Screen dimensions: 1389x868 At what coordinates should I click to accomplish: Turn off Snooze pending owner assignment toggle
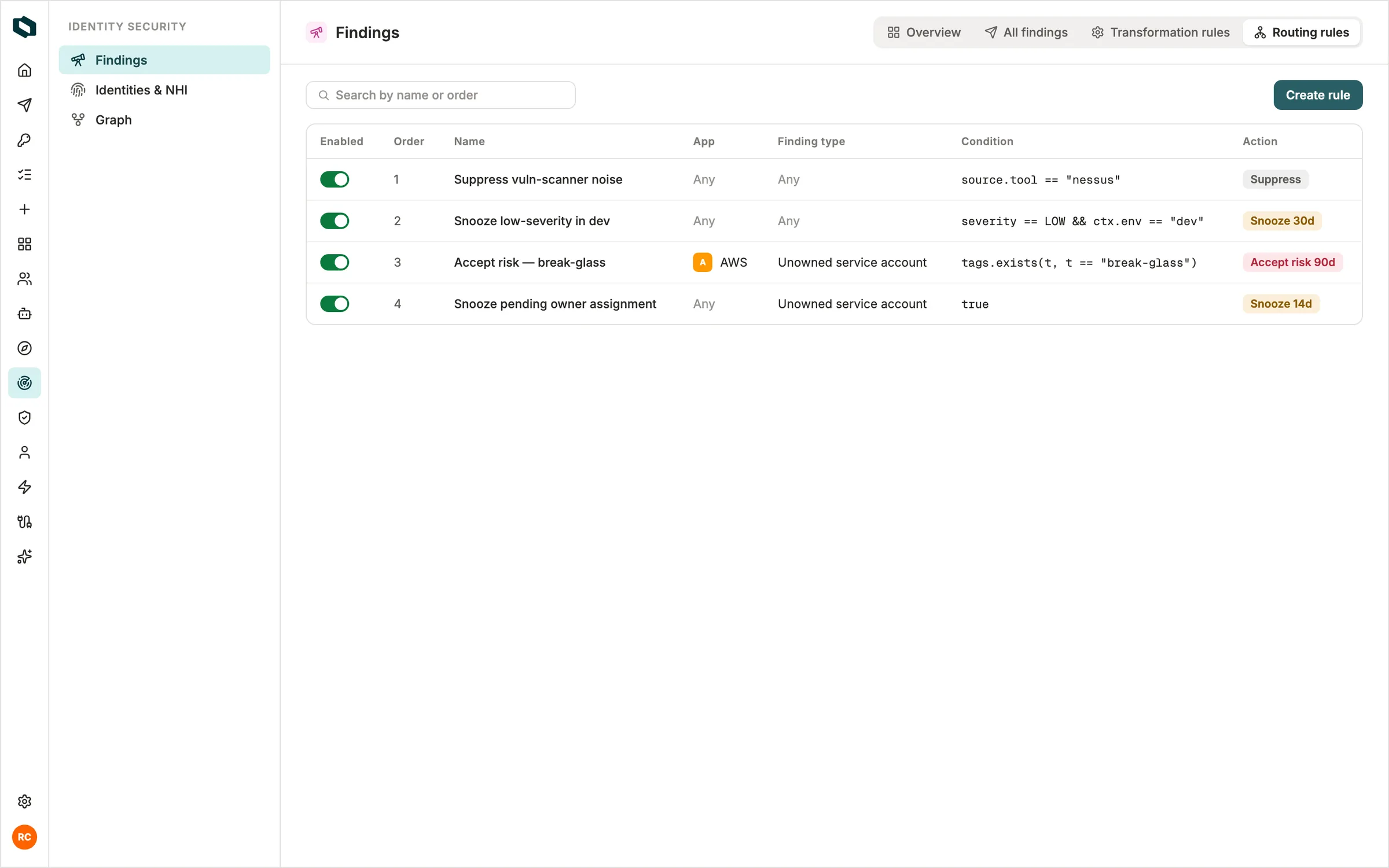335,304
